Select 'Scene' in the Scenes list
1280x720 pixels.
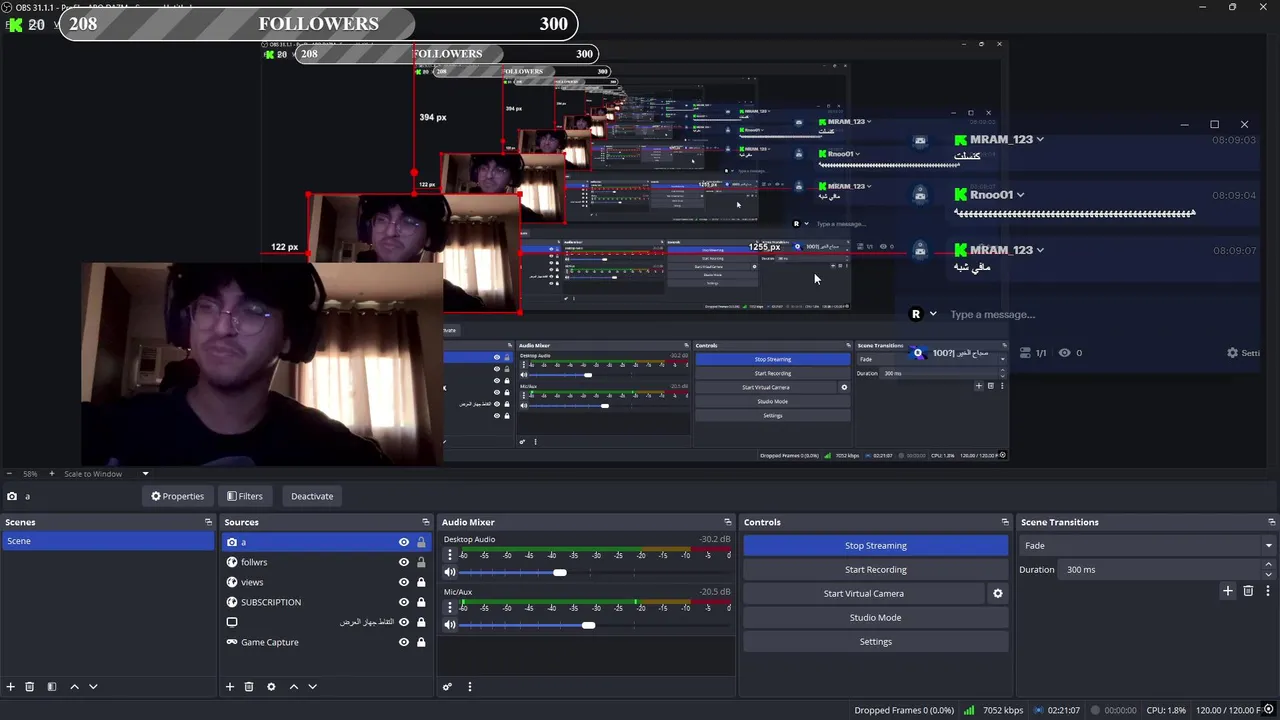[108, 541]
